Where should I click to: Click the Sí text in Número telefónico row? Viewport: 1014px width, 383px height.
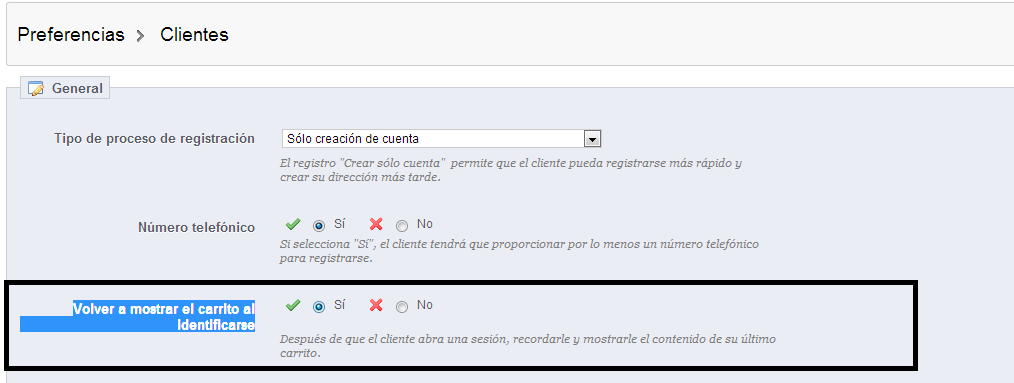tap(340, 224)
